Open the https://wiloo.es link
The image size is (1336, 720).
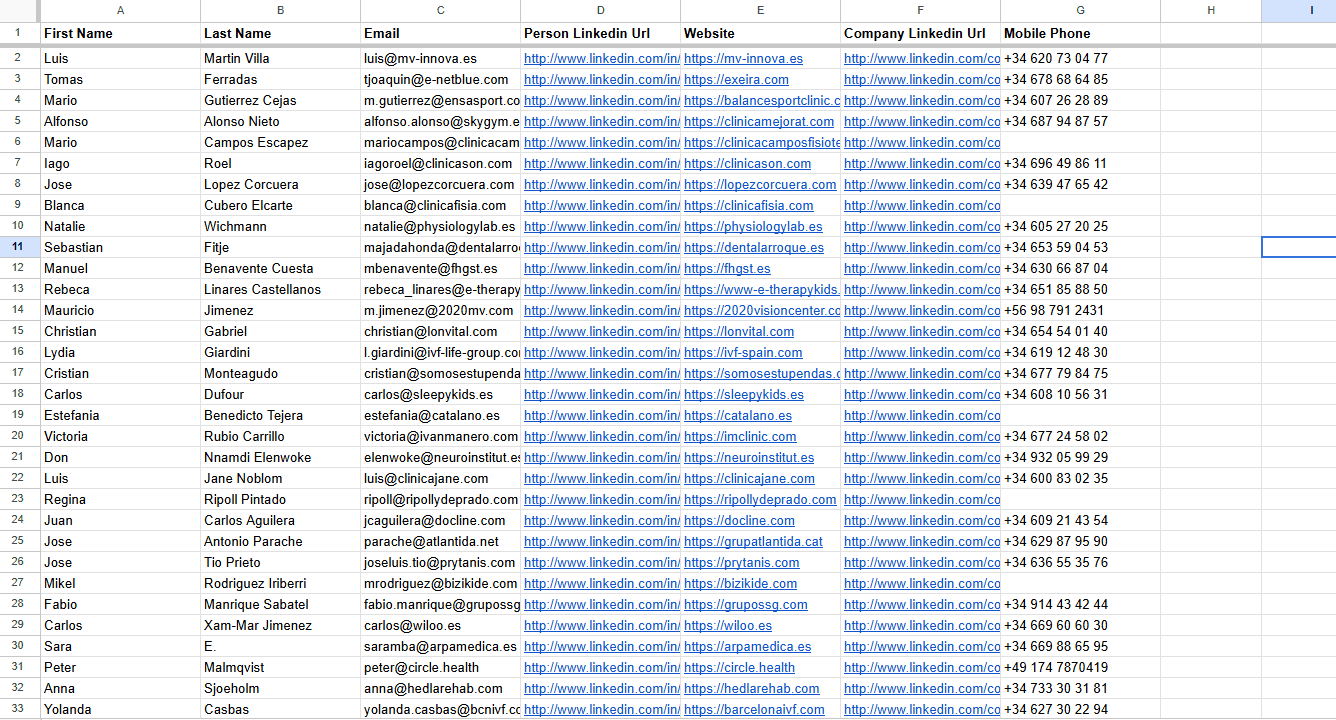pos(728,625)
